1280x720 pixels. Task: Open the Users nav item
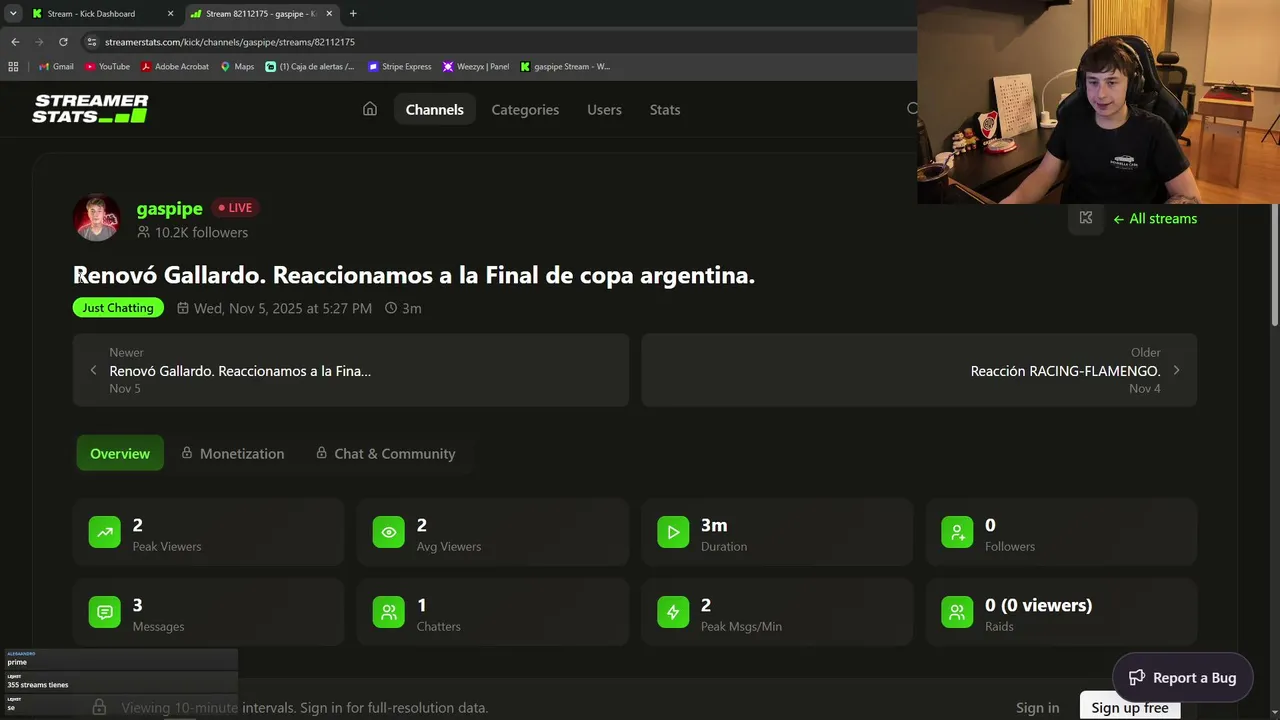click(x=604, y=109)
